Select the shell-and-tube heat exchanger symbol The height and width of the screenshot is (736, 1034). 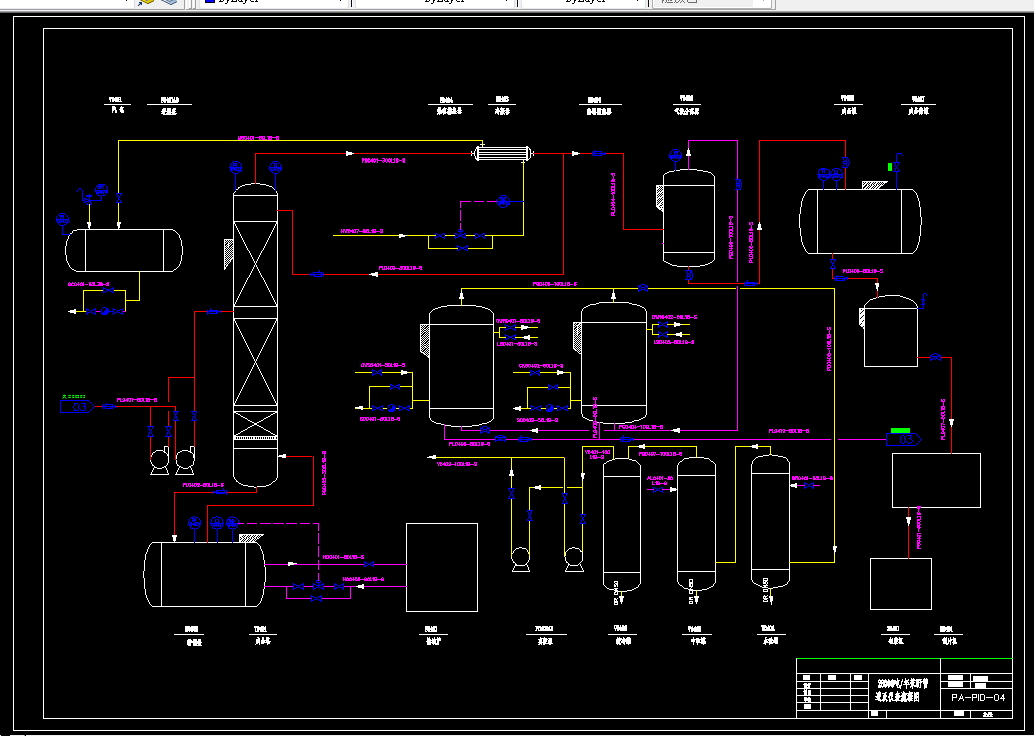pyautogui.click(x=503, y=154)
